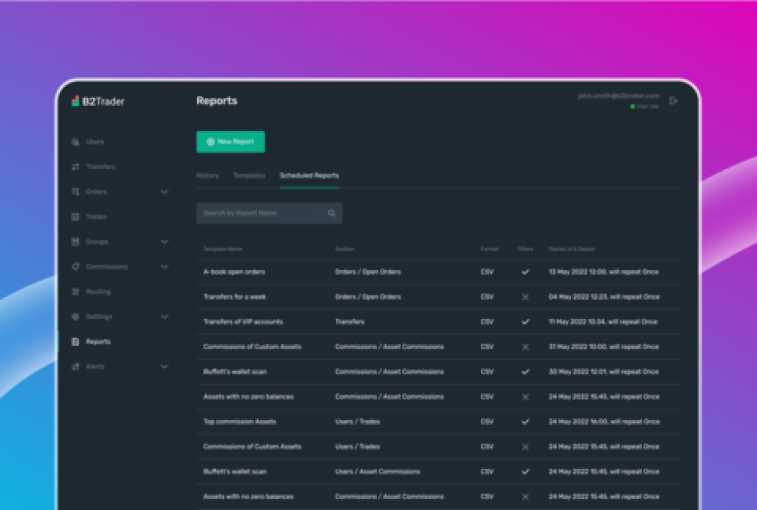This screenshot has height=510, width=757.
Task: Expand the Groups submenu chevron
Action: point(165,242)
